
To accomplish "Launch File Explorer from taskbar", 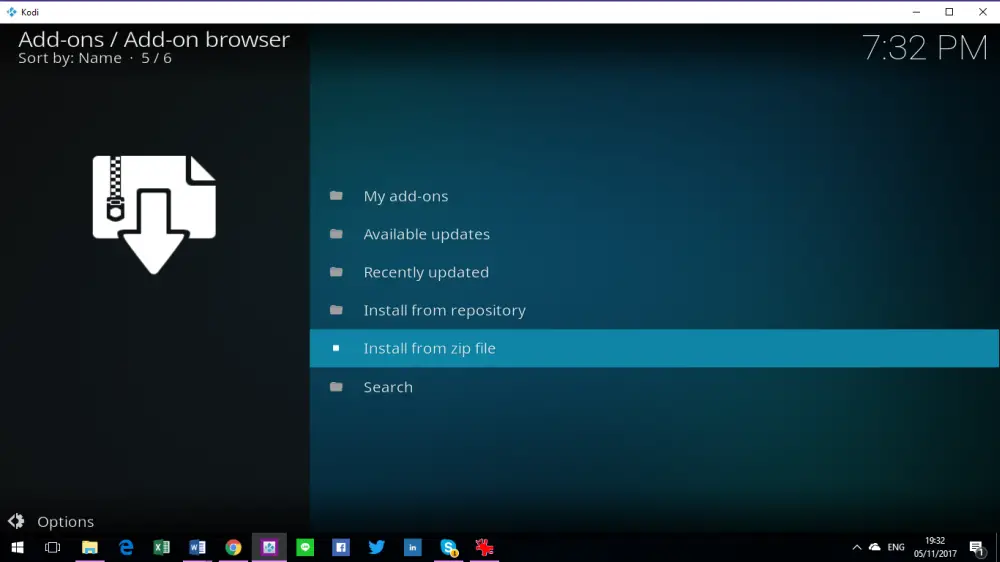I will point(89,547).
